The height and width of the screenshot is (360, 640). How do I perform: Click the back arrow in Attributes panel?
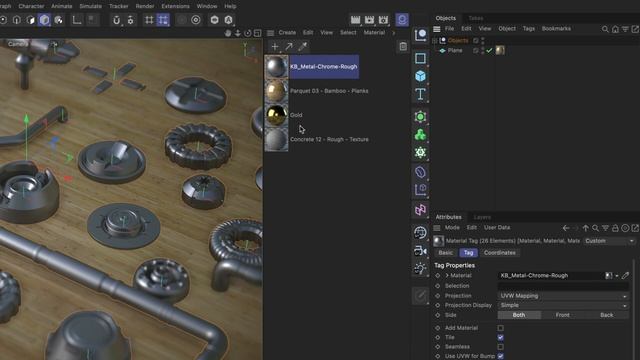click(x=566, y=228)
